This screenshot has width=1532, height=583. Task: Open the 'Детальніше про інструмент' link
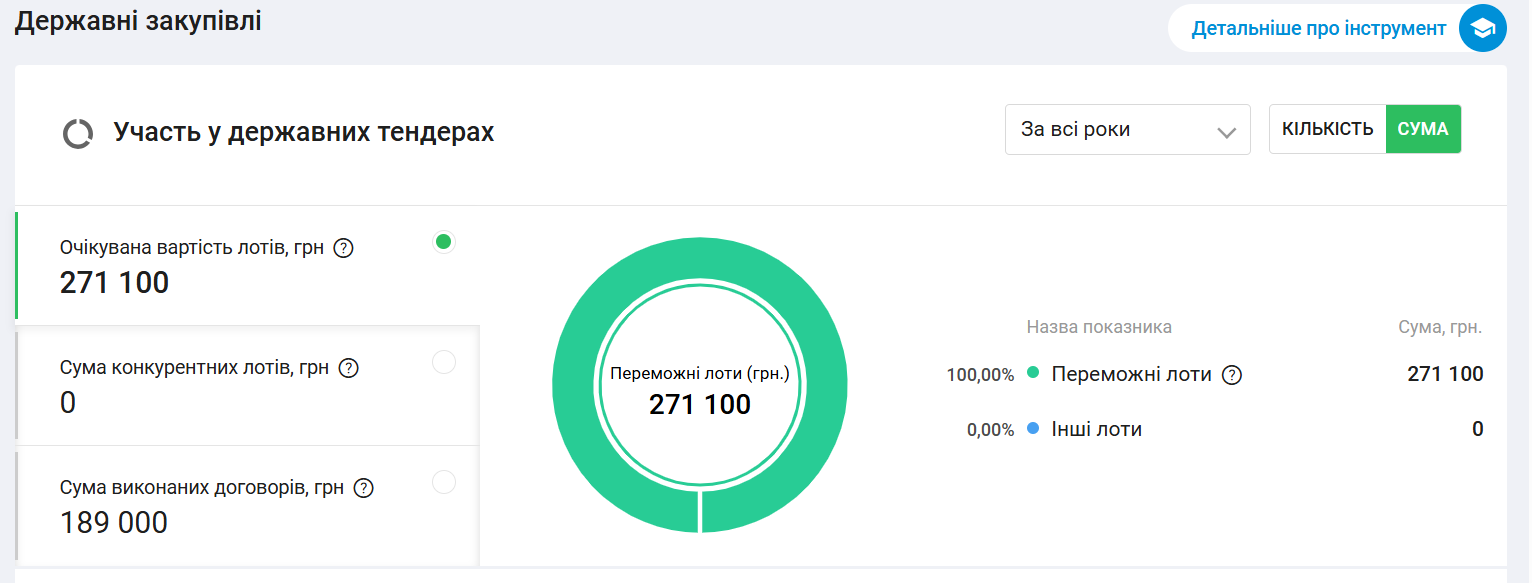1318,29
